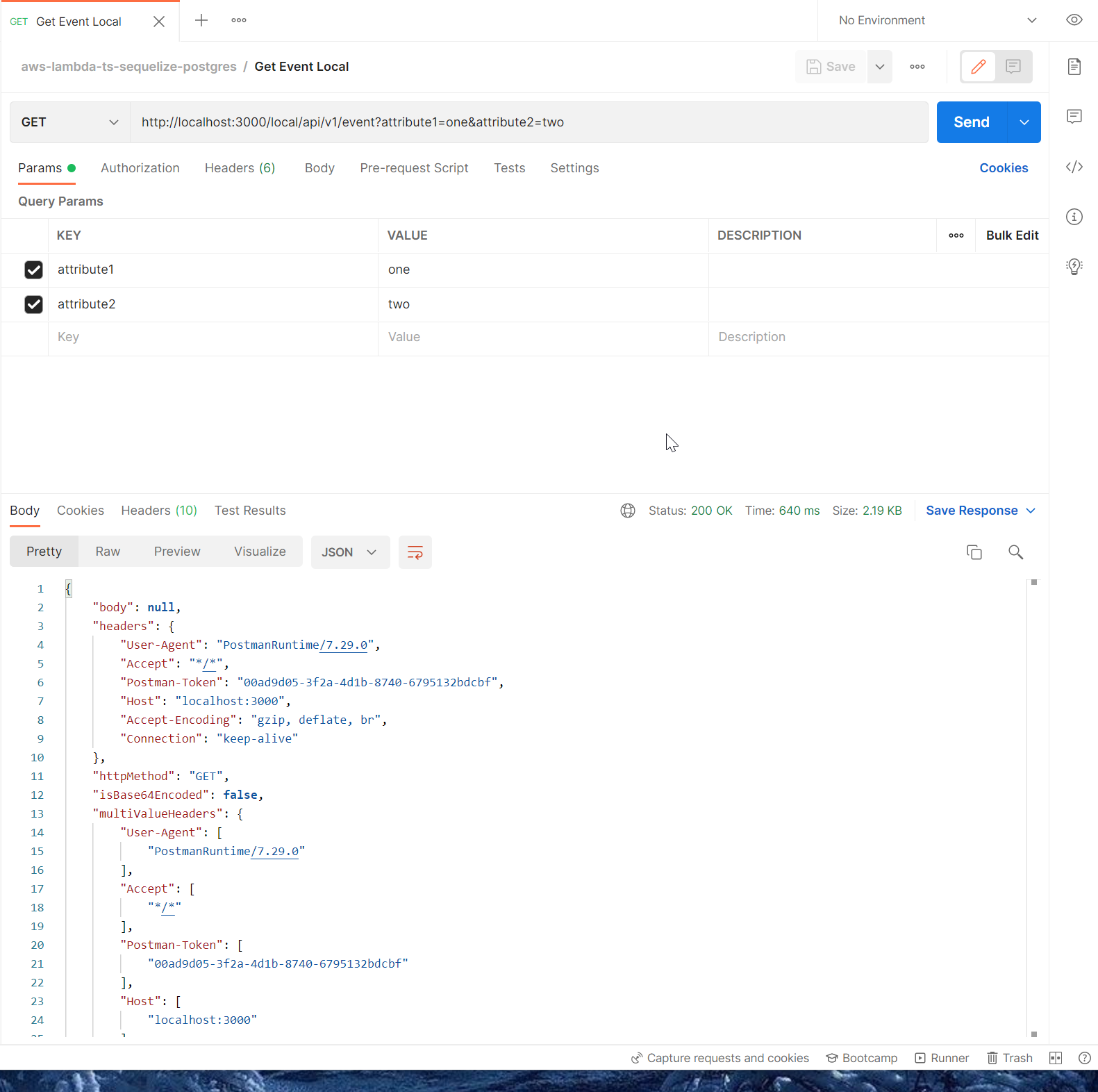Uncheck the attribute2 parameter checkbox
Viewport: 1098px width, 1092px height.
coord(33,304)
